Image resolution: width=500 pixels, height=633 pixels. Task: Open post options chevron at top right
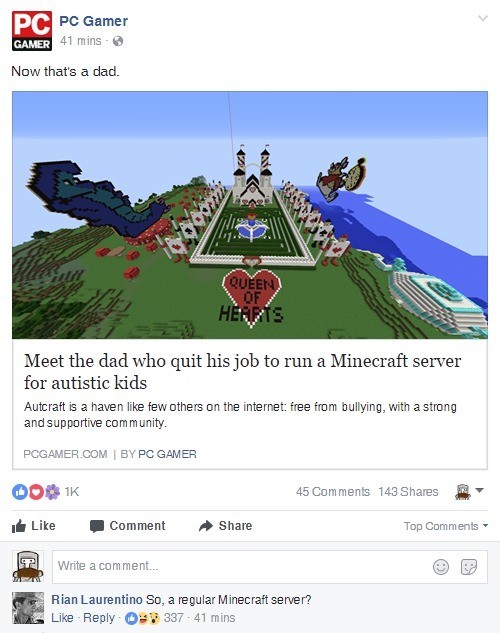483,18
